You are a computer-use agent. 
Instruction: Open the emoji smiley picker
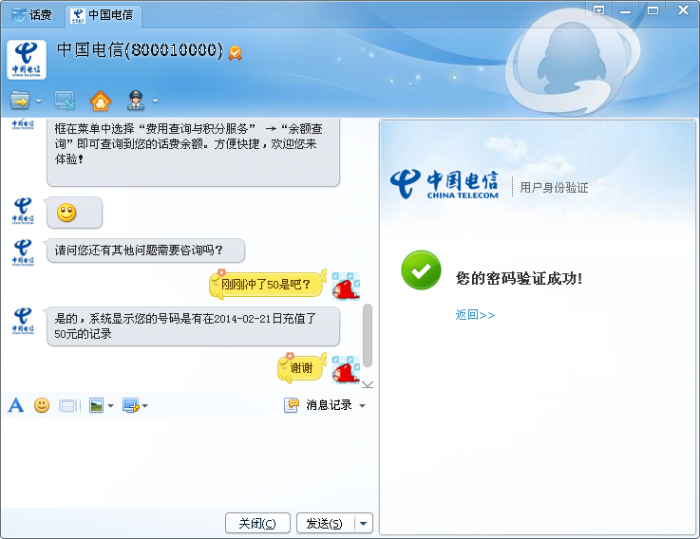click(42, 405)
